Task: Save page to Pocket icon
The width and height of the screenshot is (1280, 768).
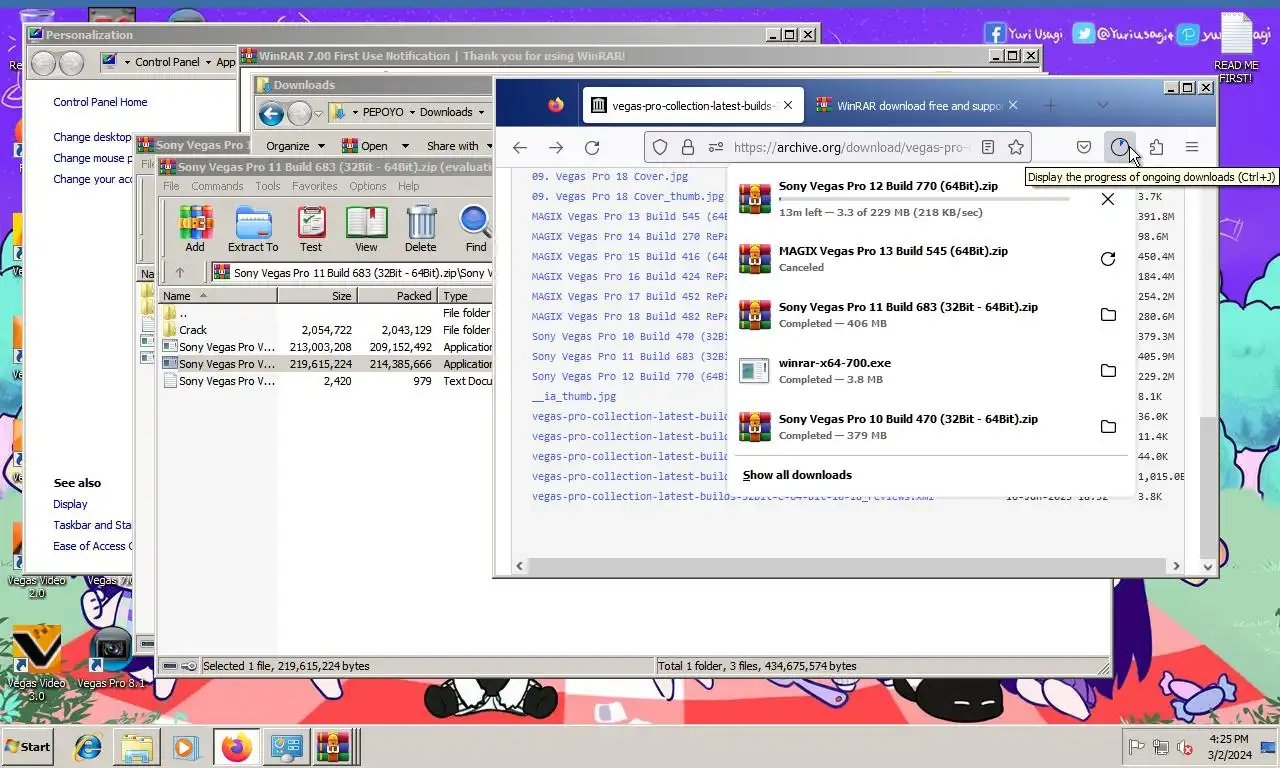Action: tap(1083, 147)
